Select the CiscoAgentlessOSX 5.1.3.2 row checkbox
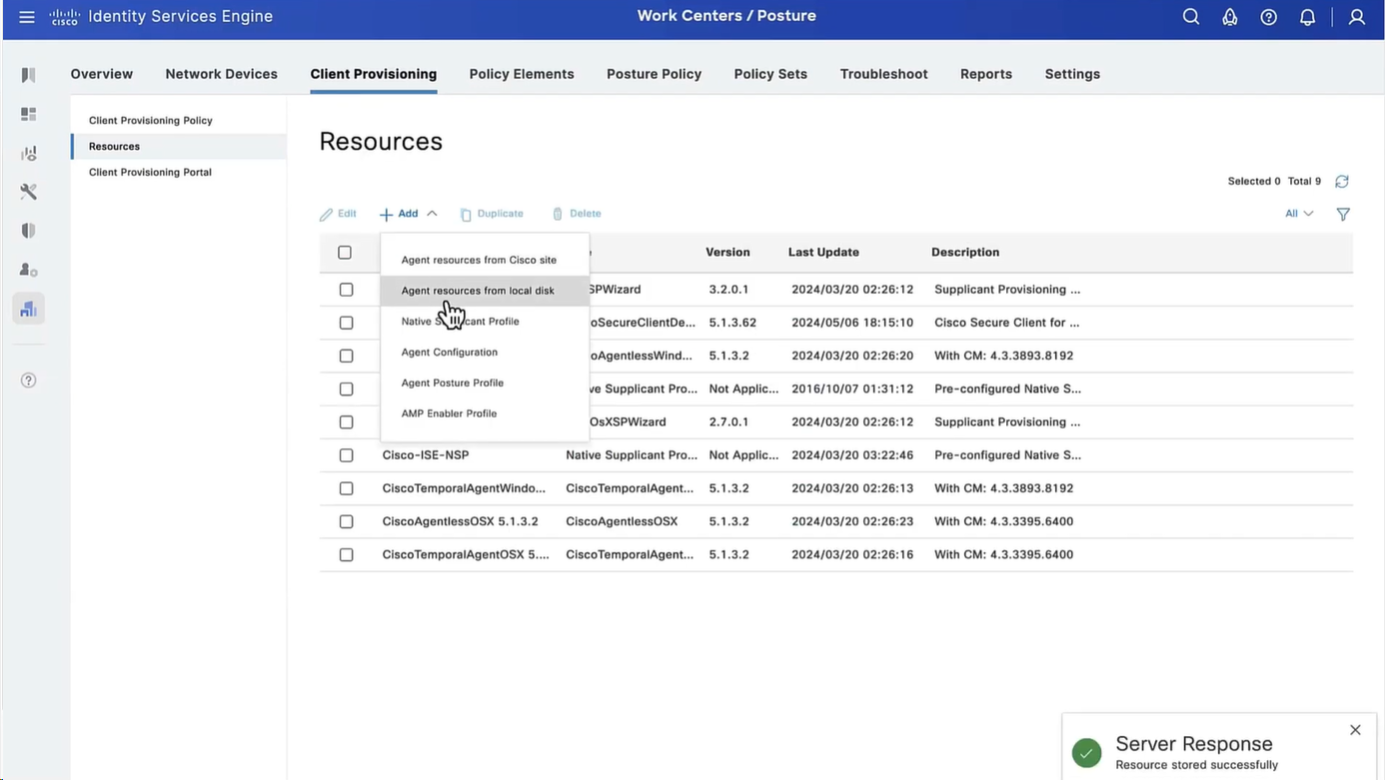 coord(346,522)
